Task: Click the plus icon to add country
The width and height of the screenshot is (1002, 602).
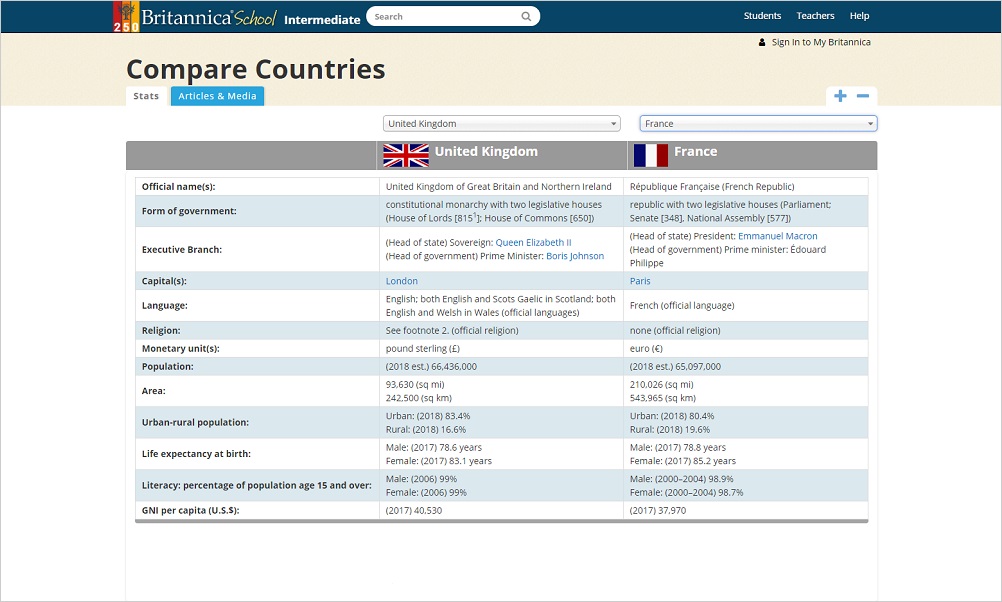Action: coord(840,96)
